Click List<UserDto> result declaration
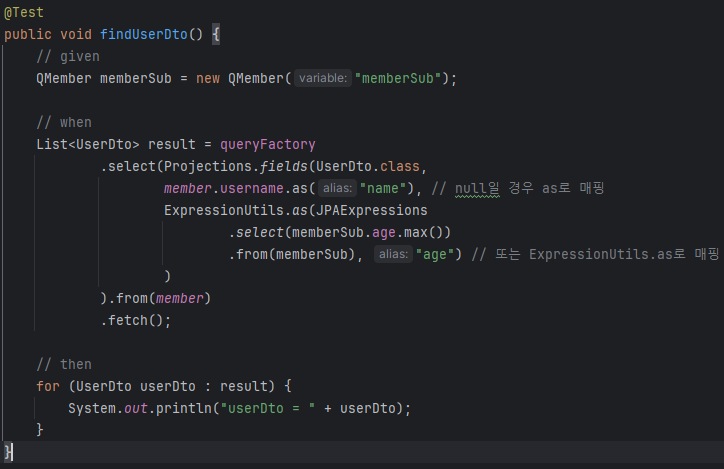 (116, 144)
